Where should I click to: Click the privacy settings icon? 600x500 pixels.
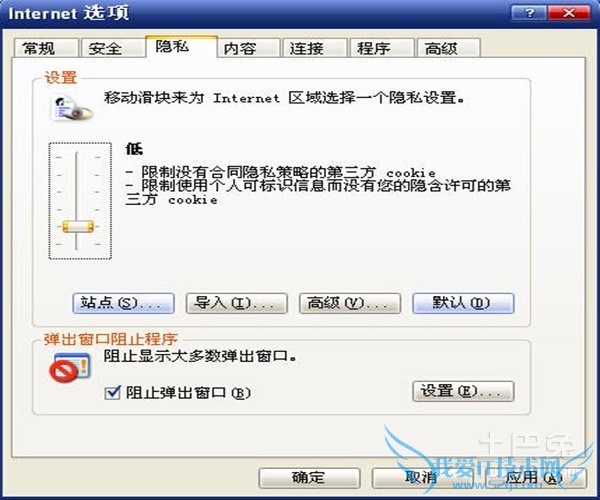[72, 108]
